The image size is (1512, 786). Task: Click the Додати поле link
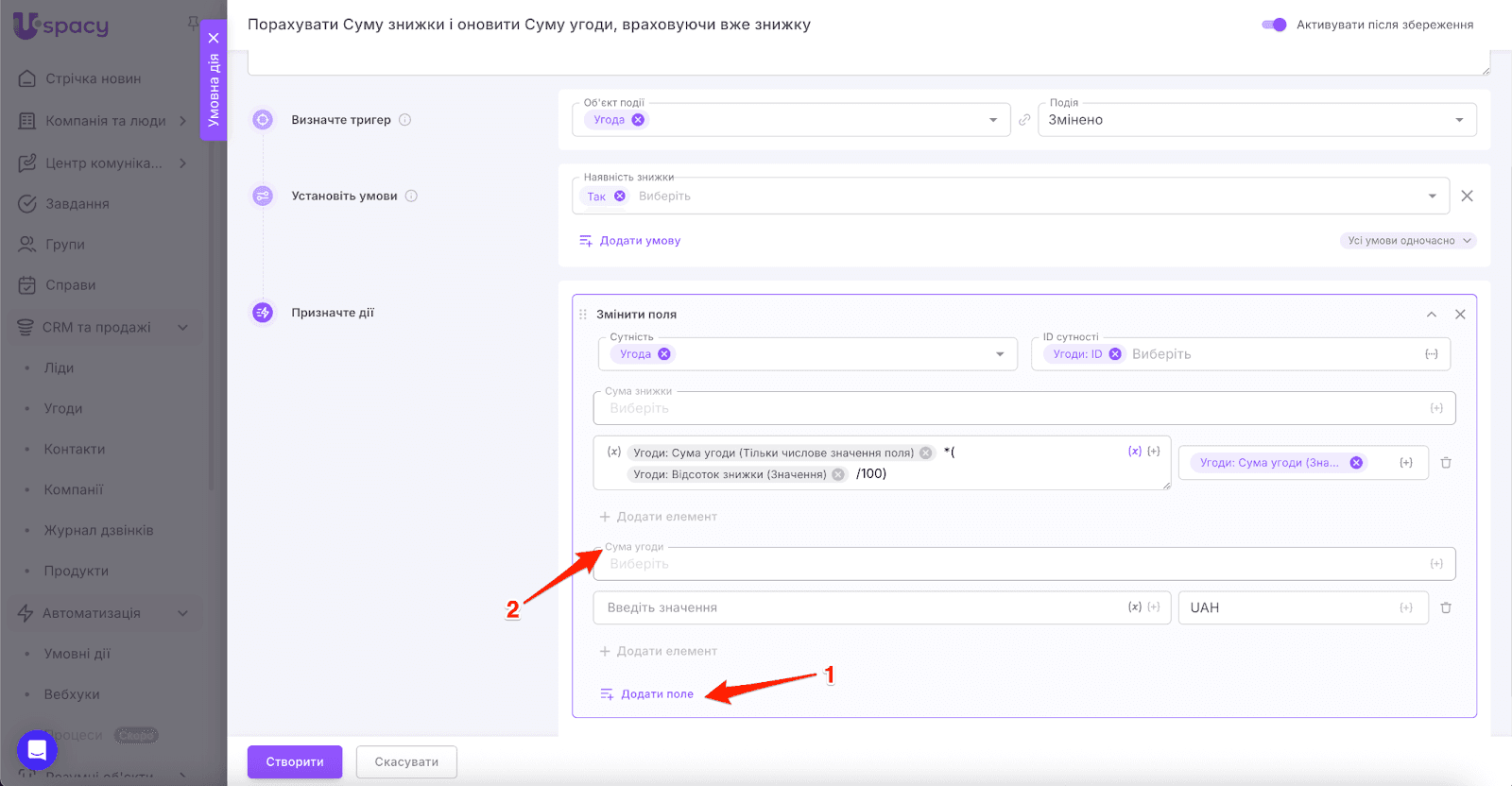click(656, 694)
